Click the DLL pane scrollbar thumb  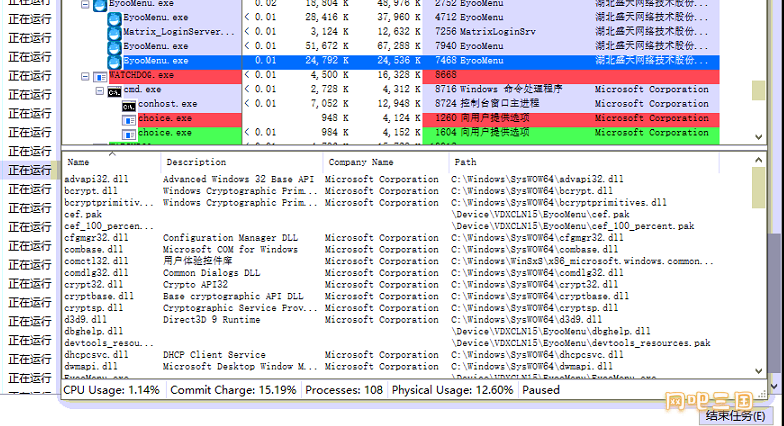point(758,187)
